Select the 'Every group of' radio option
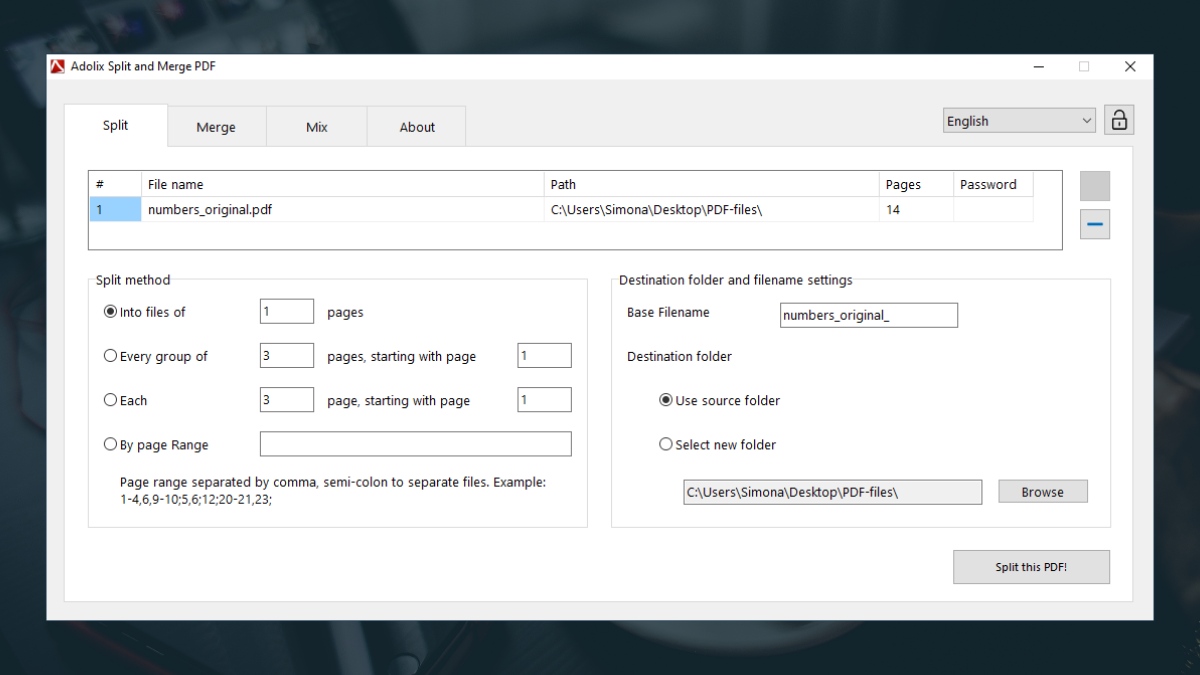1200x675 pixels. coord(156,356)
